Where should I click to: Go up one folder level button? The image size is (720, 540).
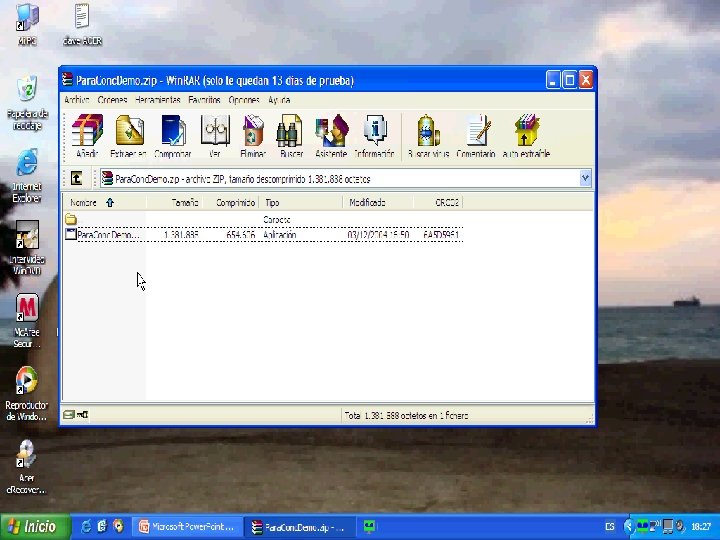click(x=77, y=178)
